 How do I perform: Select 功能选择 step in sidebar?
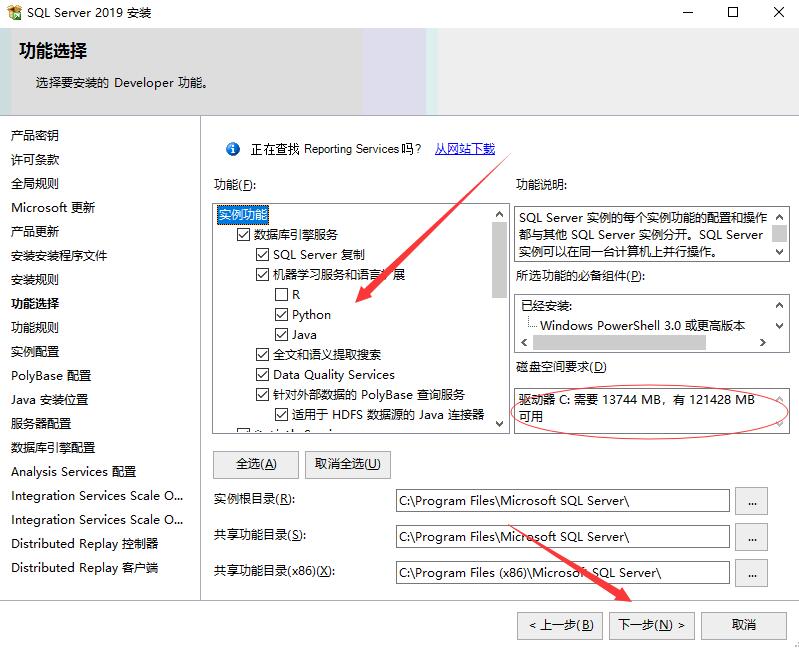[35, 304]
